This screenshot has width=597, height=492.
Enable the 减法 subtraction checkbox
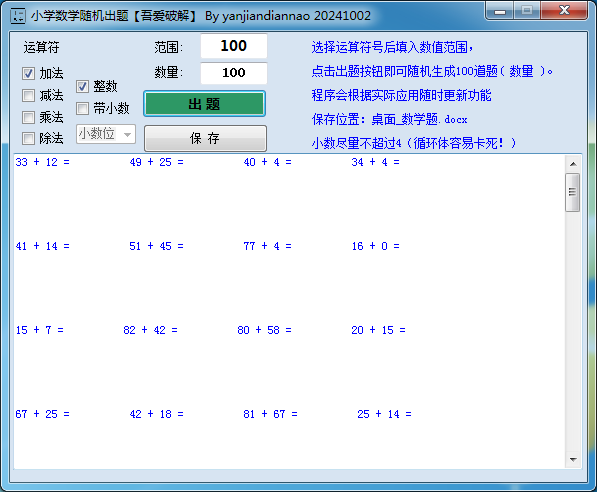coord(28,95)
